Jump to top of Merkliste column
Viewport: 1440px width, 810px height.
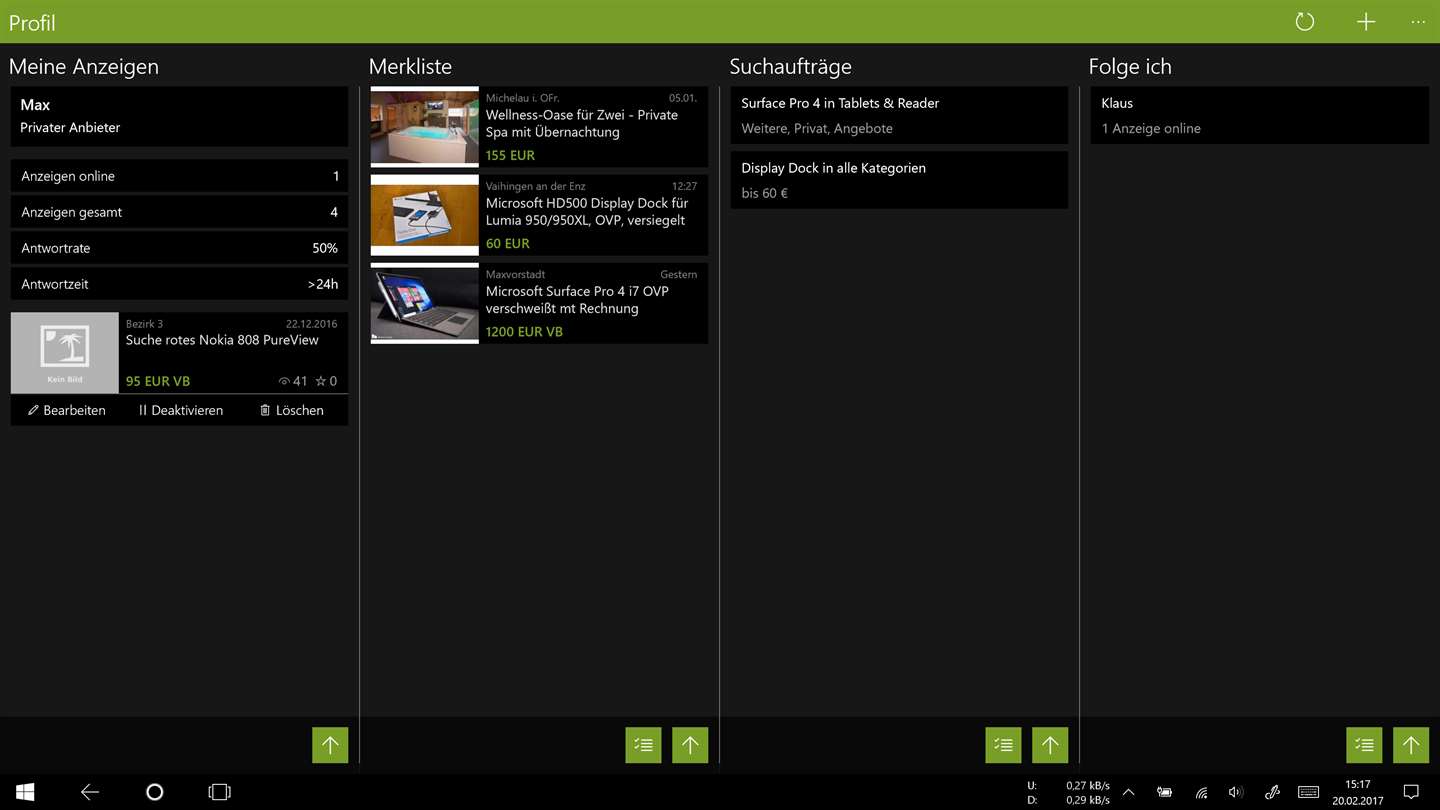coord(690,745)
